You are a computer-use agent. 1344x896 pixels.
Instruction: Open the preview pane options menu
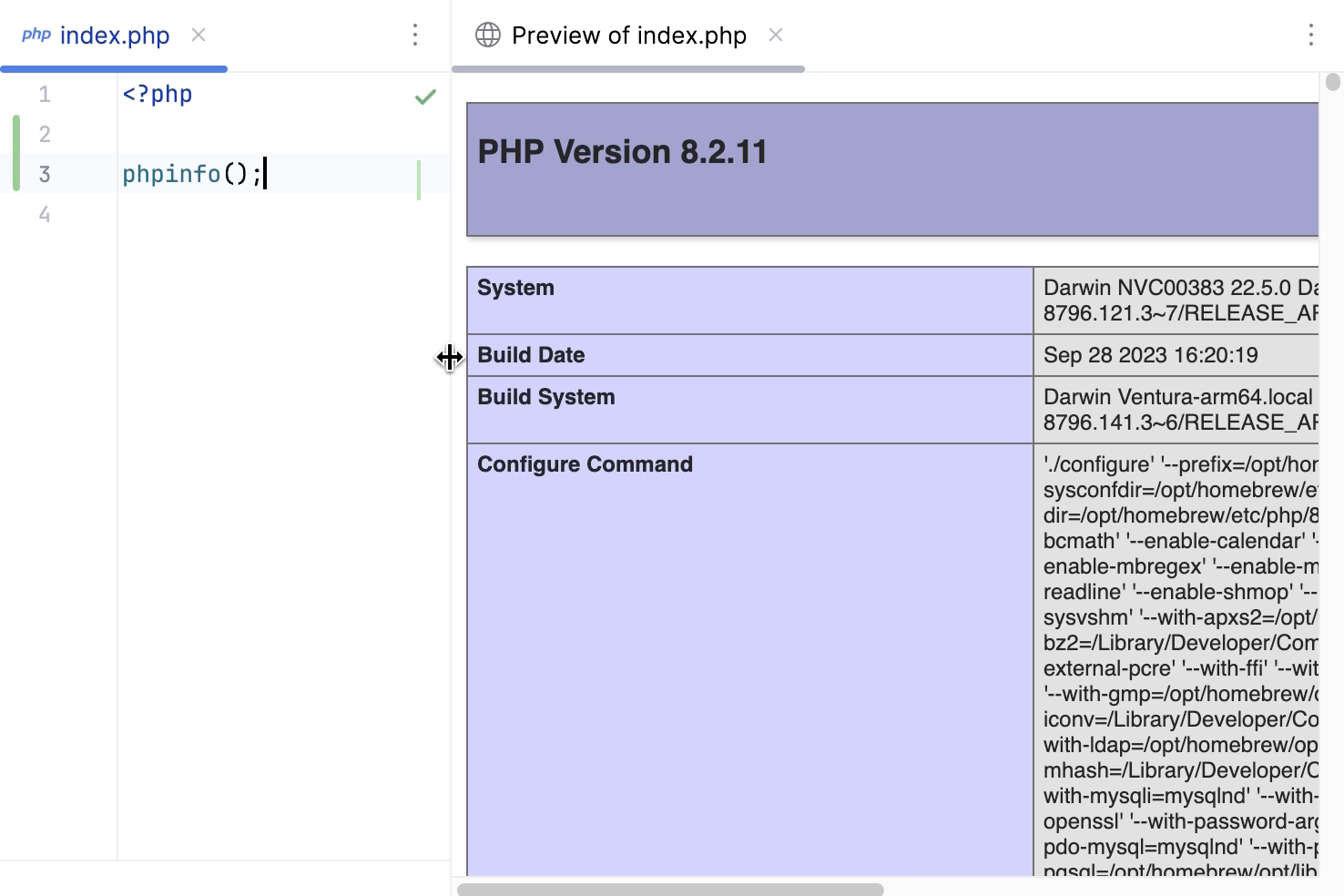point(1310,35)
